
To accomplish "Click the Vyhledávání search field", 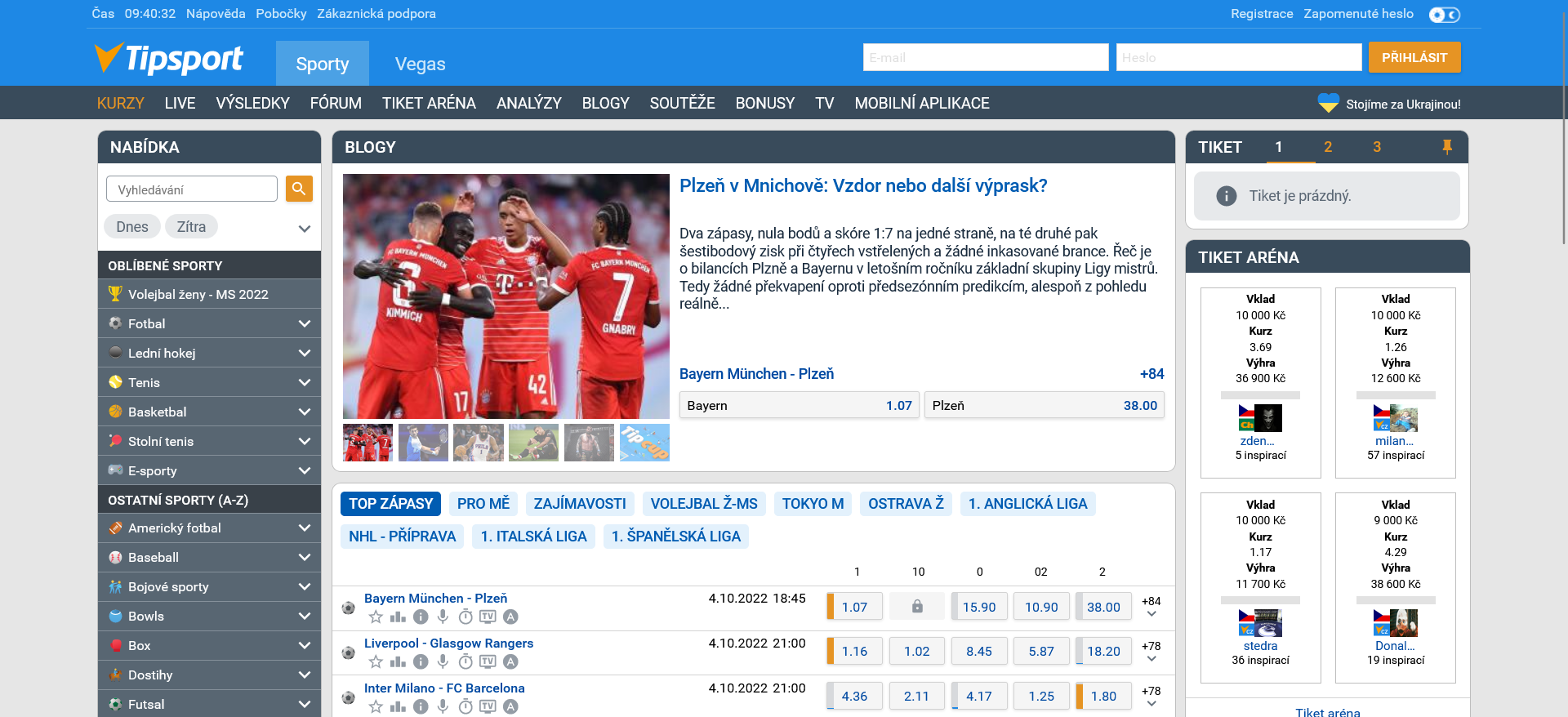I will [x=192, y=189].
